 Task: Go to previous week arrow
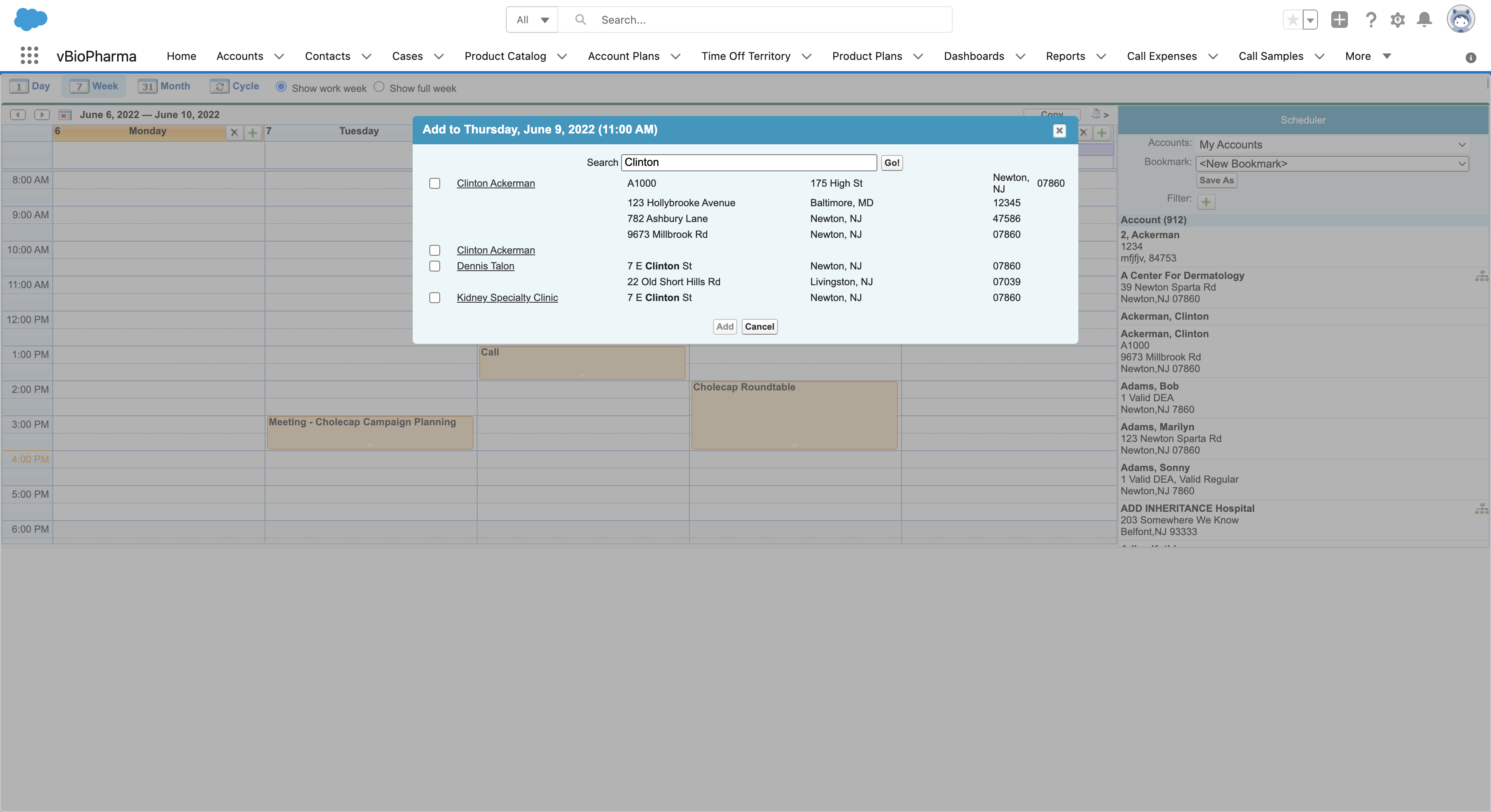pos(18,114)
